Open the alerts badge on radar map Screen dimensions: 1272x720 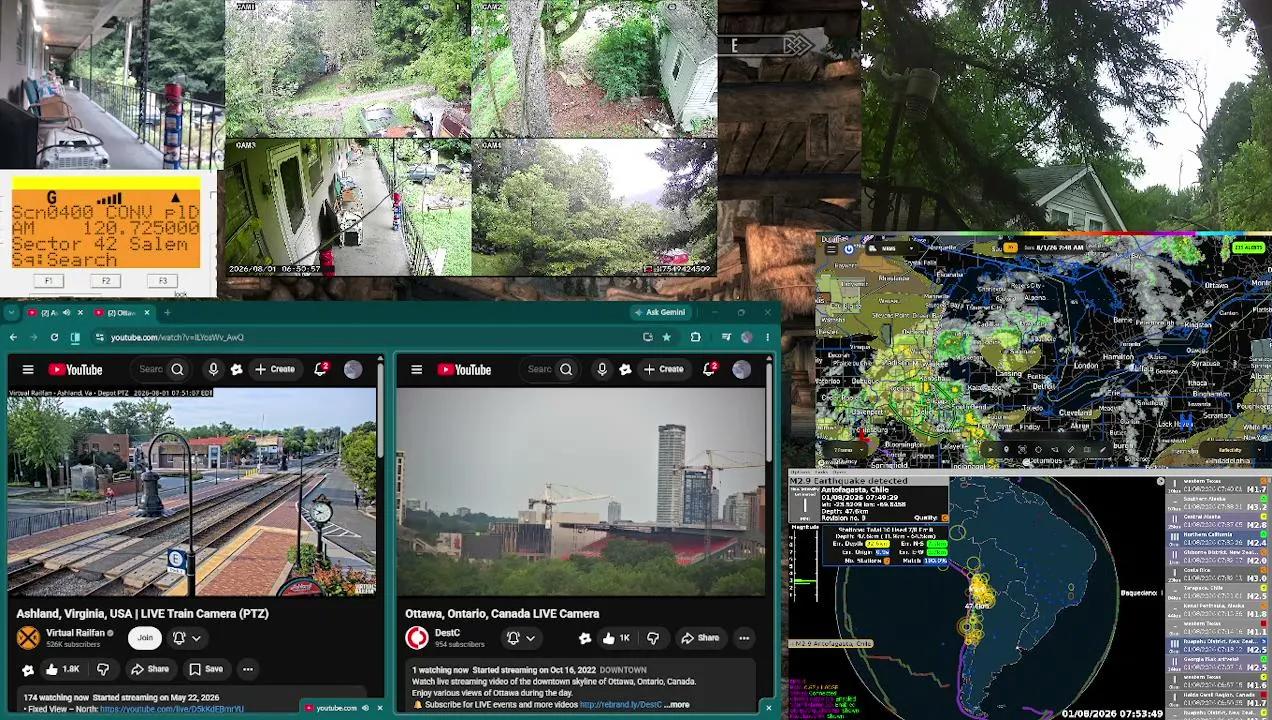click(1248, 247)
